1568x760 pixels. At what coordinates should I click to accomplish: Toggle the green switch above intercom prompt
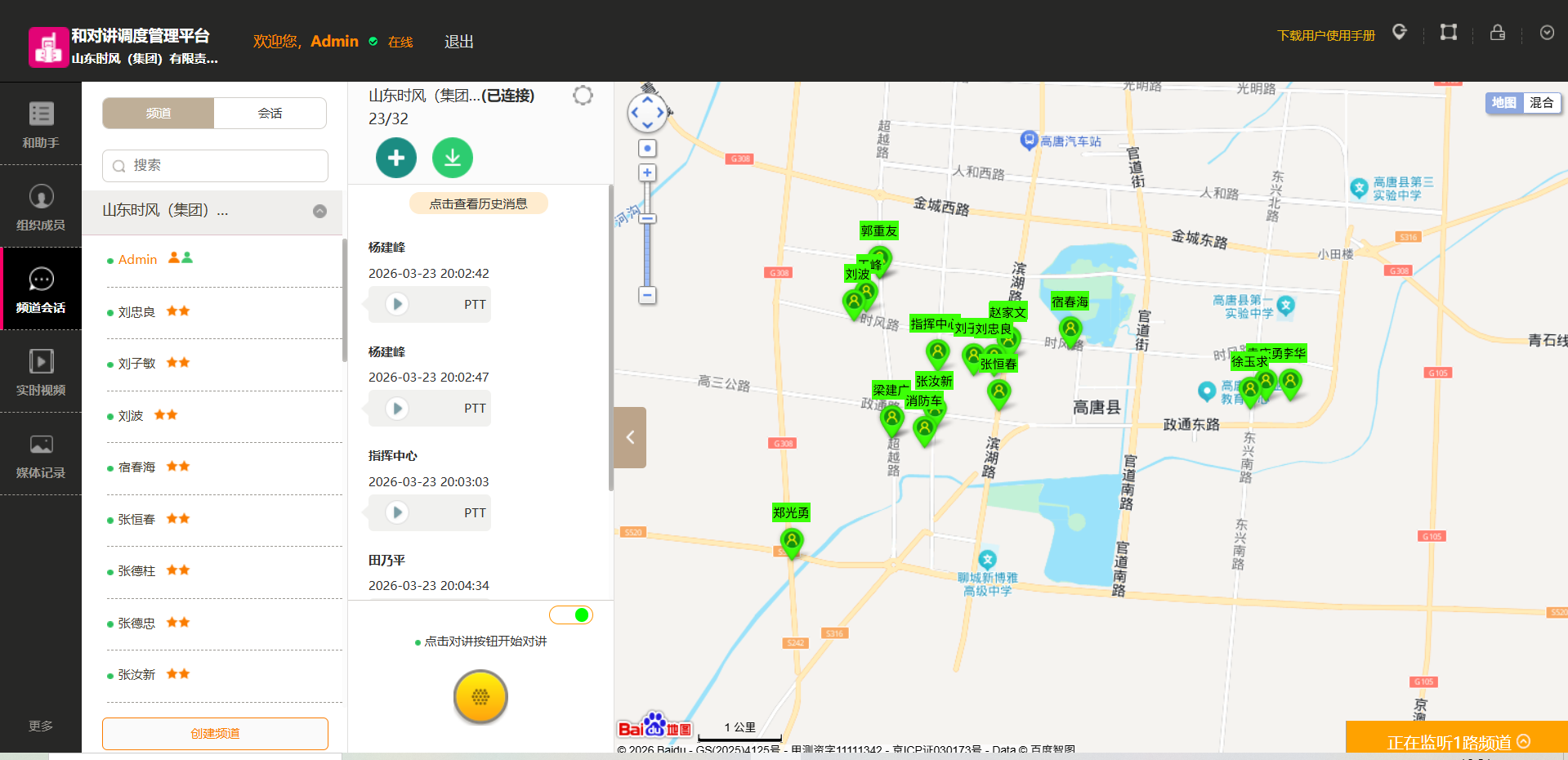point(571,615)
